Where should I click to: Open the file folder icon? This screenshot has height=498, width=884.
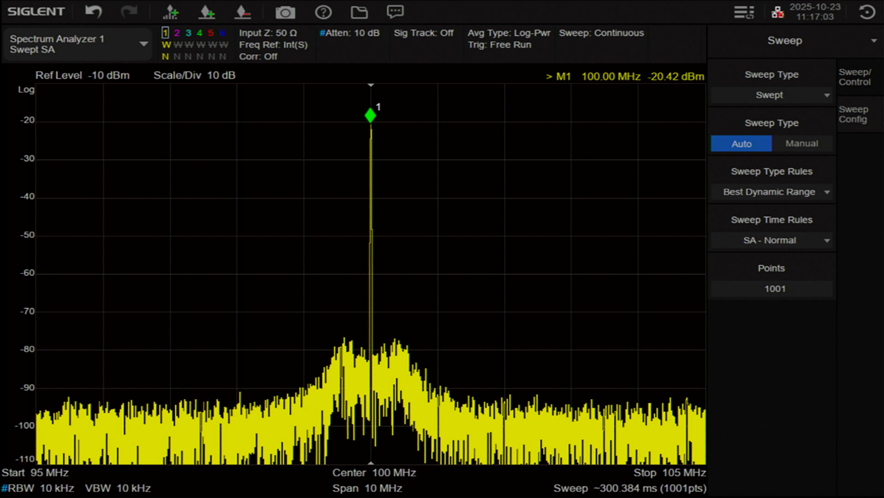[x=359, y=12]
